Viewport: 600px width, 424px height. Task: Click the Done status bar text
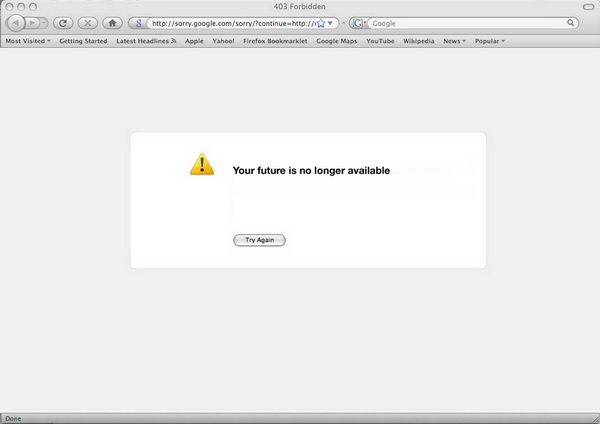tap(13, 419)
